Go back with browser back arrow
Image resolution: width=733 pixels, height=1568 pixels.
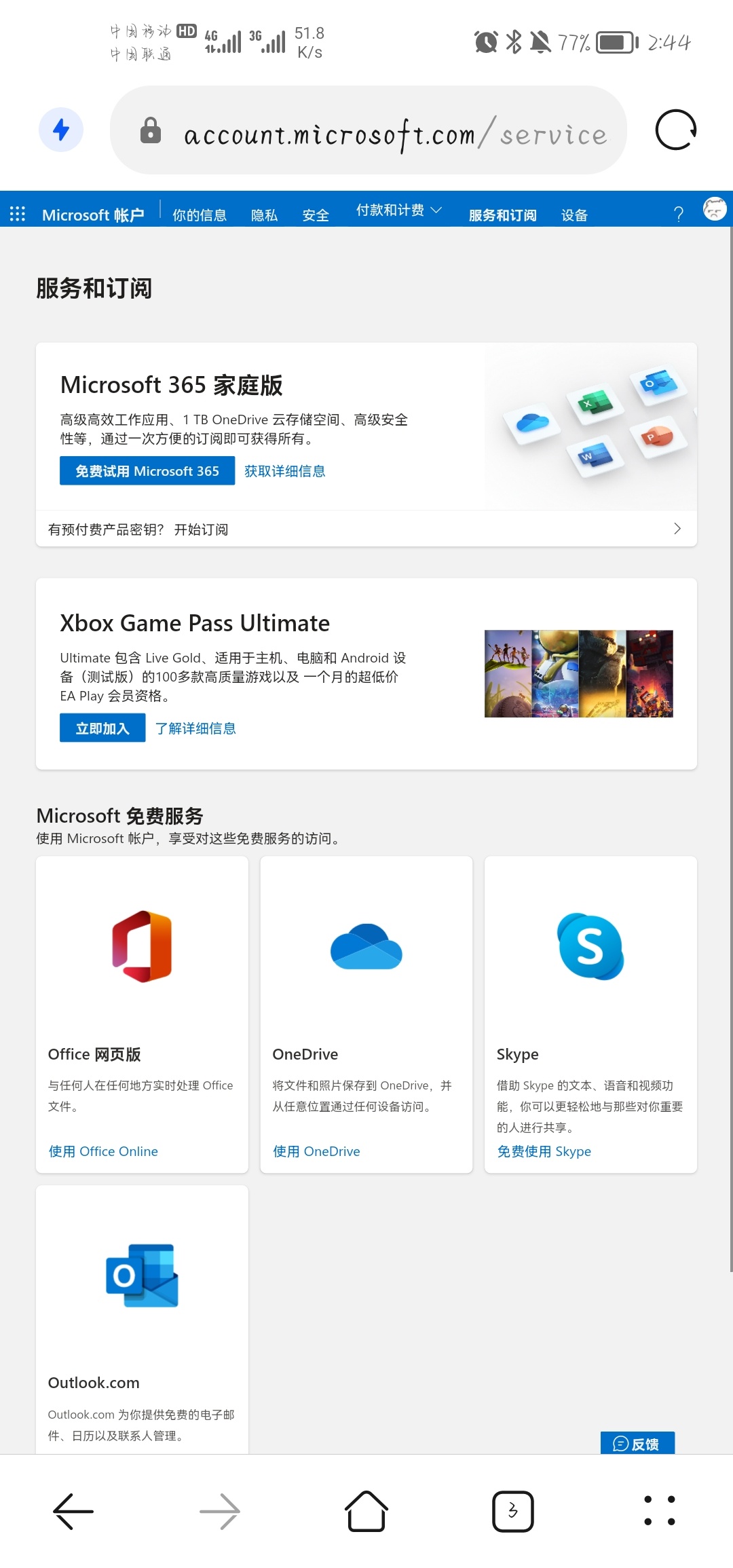[x=73, y=1511]
